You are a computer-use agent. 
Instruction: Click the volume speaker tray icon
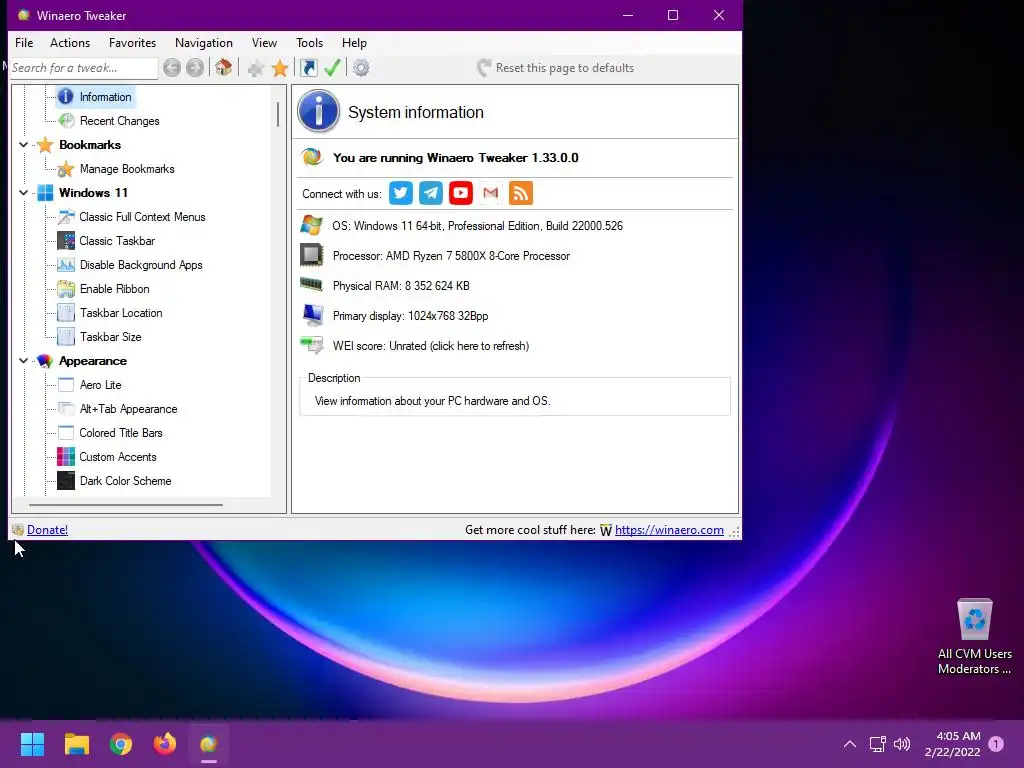[902, 744]
